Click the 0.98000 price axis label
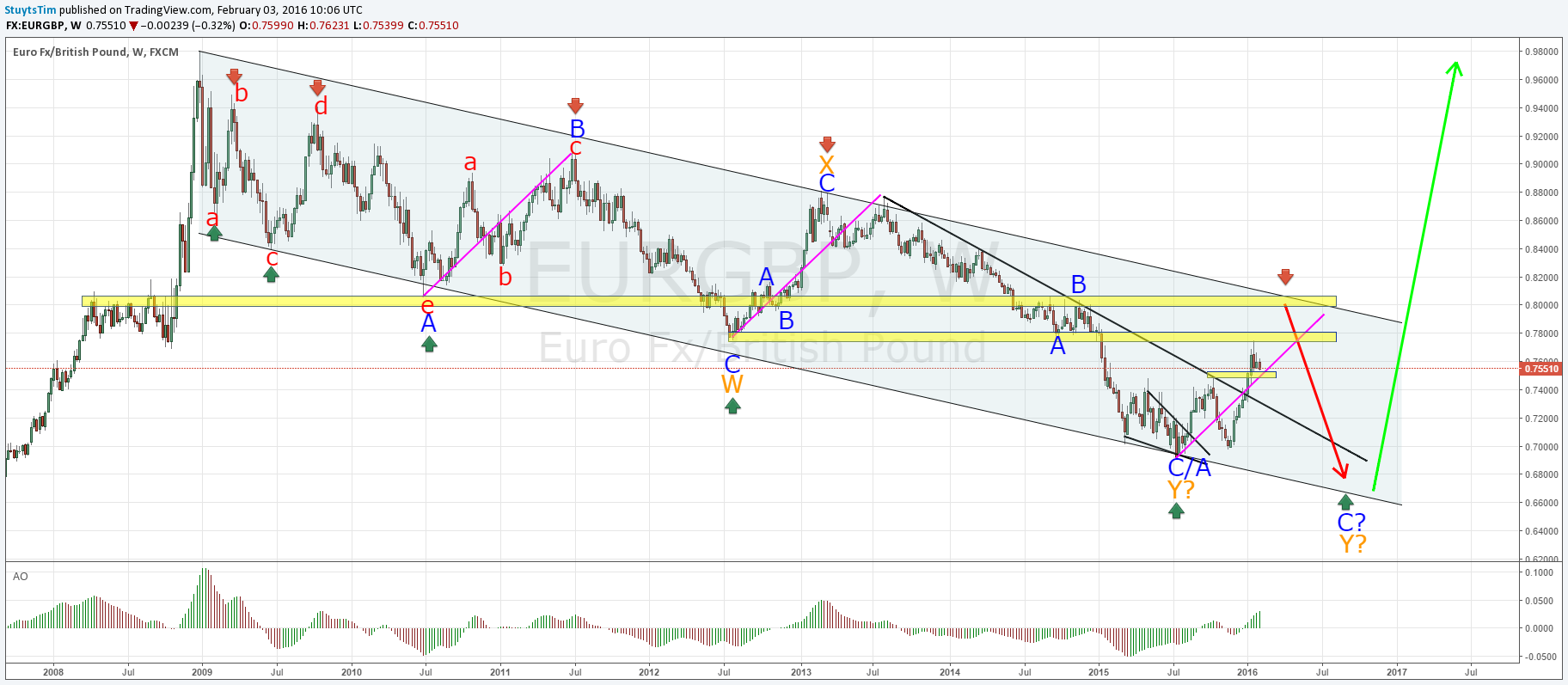The image size is (1568, 685). click(x=1540, y=52)
